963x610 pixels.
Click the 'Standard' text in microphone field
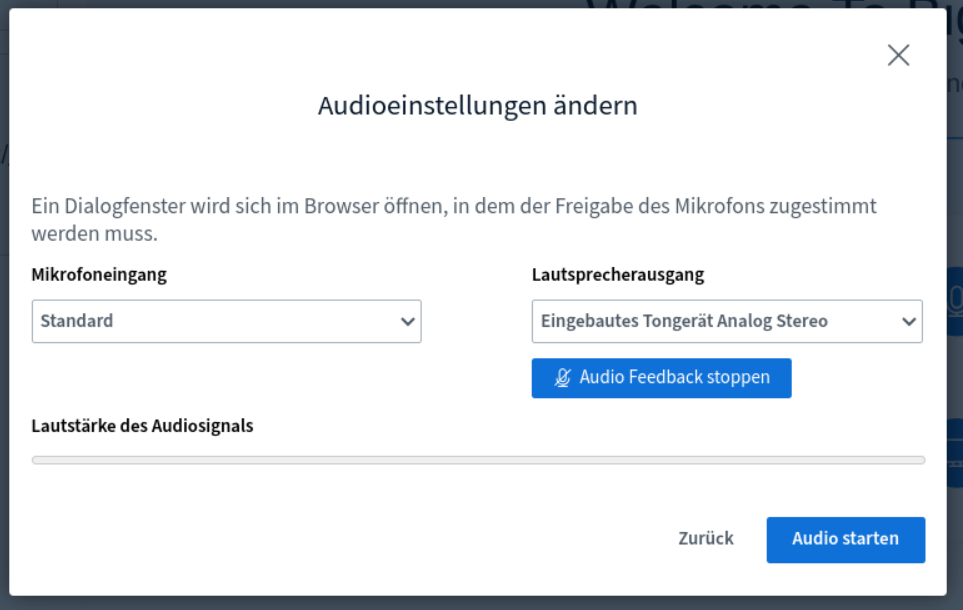coord(77,321)
